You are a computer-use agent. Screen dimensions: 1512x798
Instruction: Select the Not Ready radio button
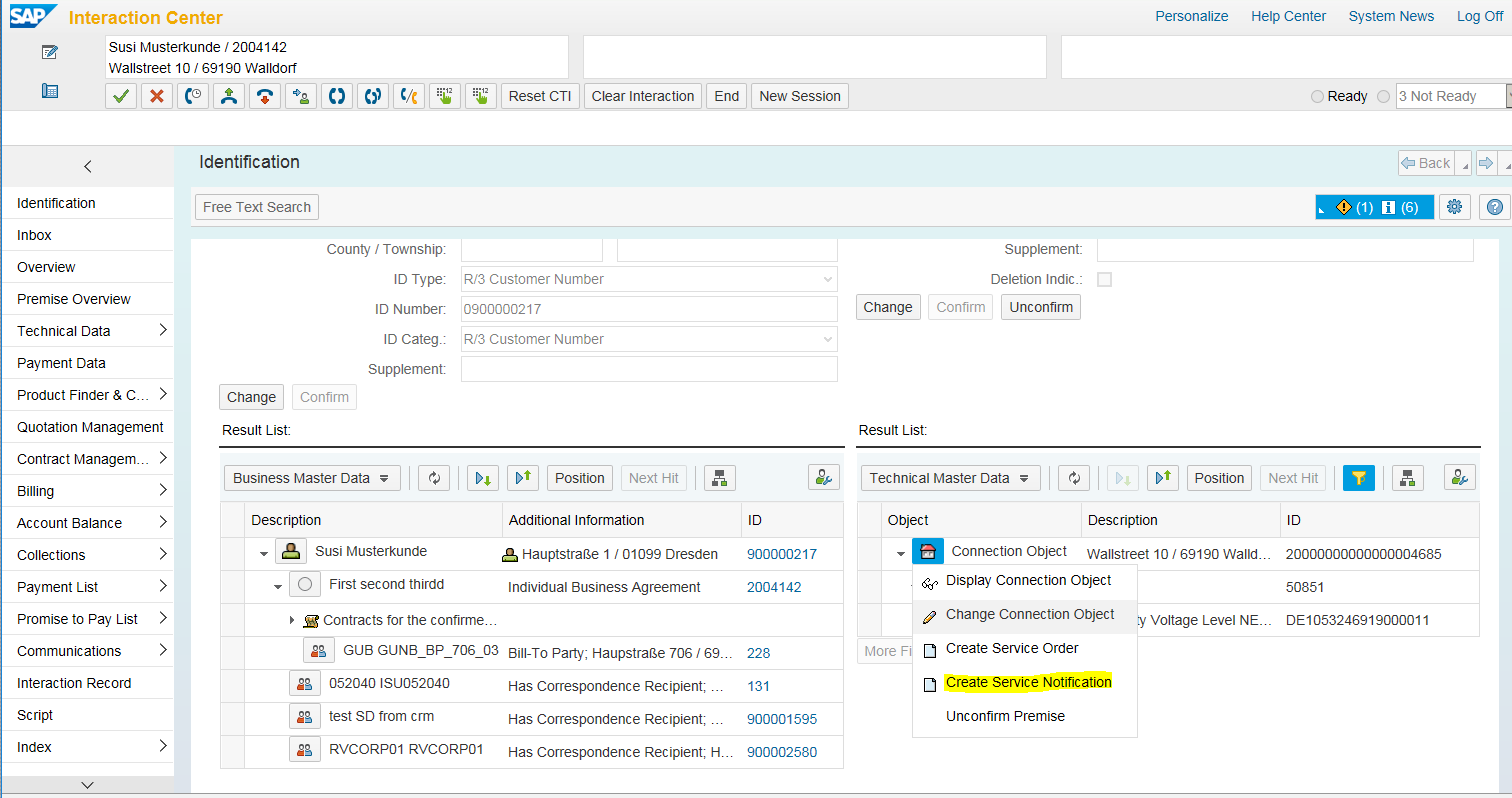1384,96
